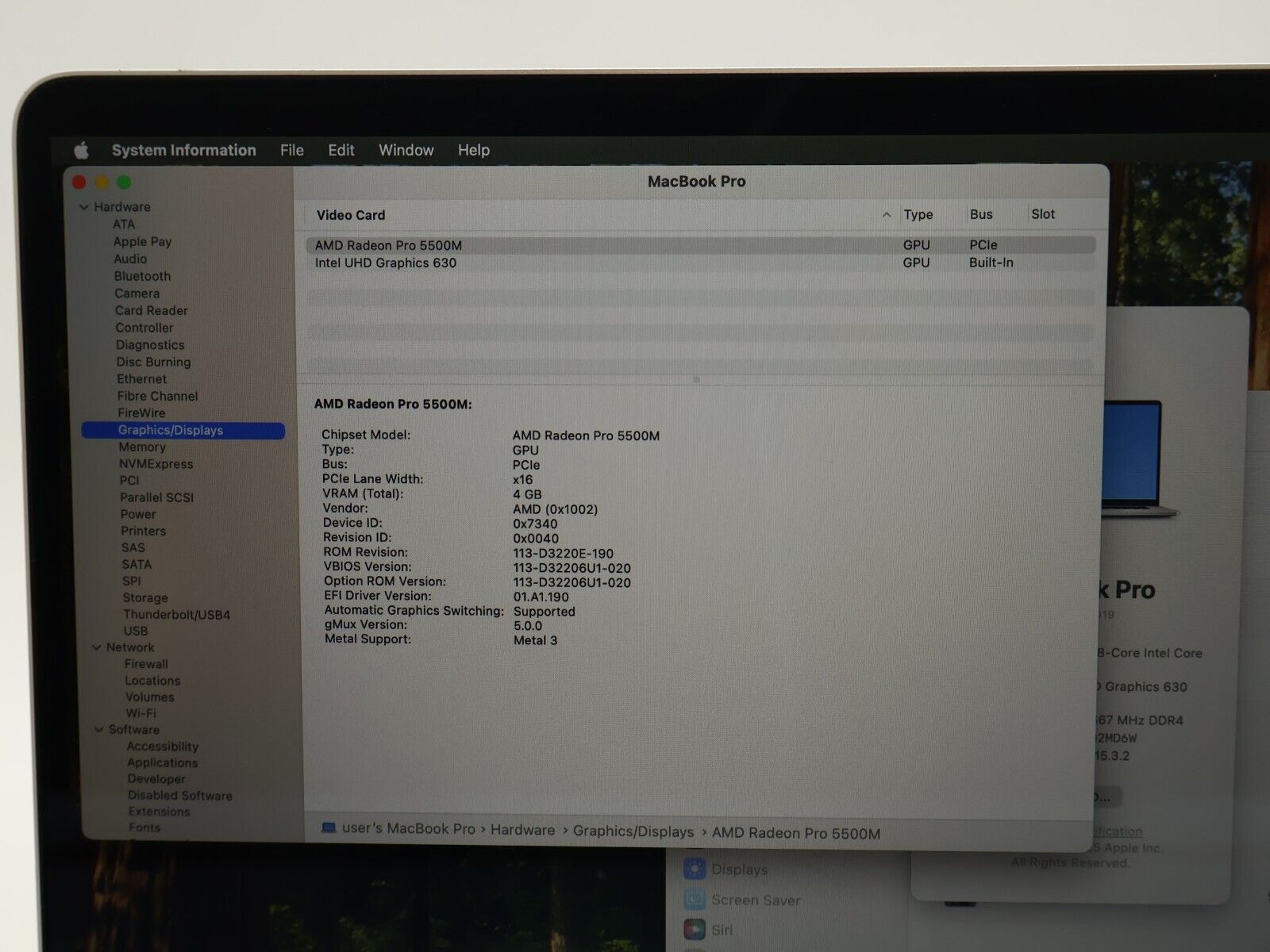Select ATA in the sidebar
This screenshot has width=1270, height=952.
[124, 225]
